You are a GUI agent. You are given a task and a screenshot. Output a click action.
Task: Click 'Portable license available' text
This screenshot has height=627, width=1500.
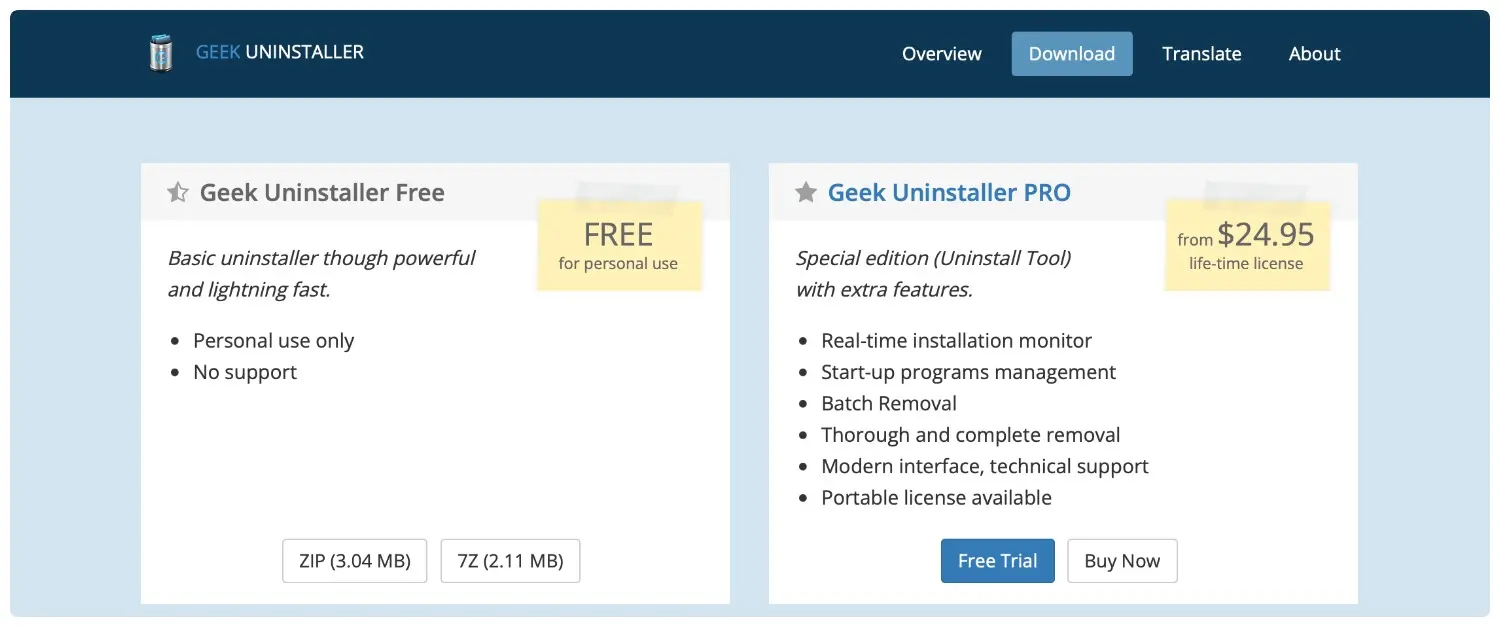coord(937,497)
